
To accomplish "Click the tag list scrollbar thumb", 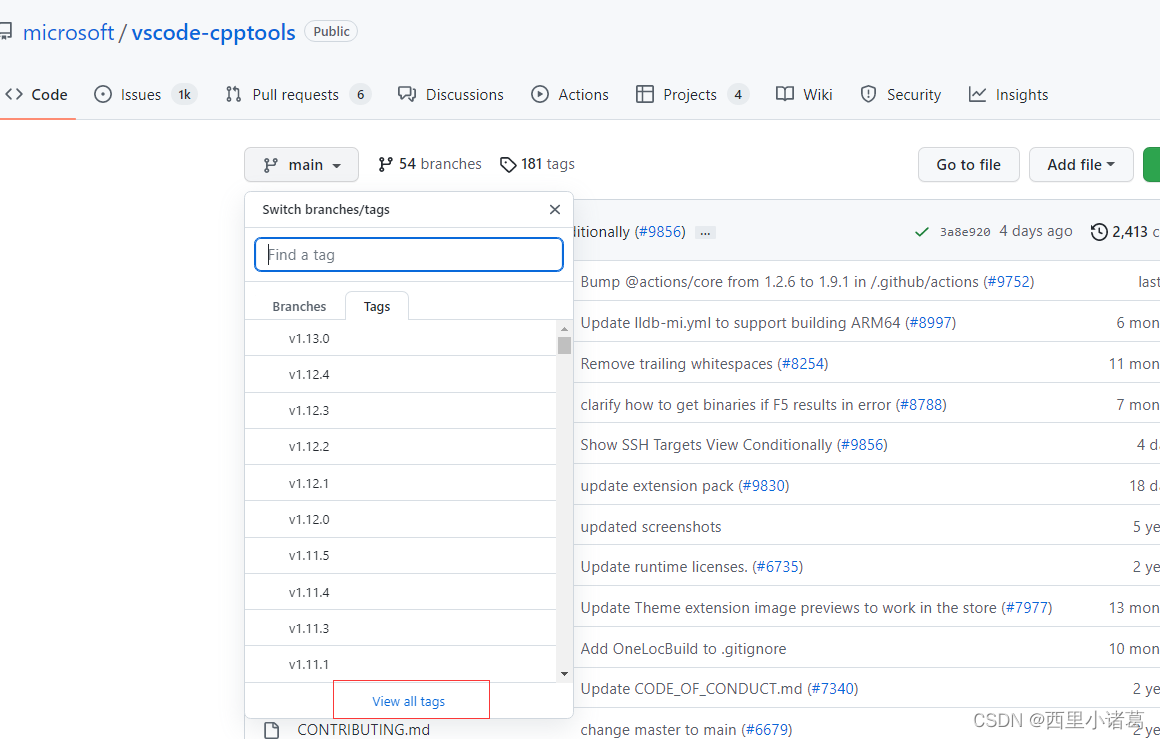I will click(564, 345).
